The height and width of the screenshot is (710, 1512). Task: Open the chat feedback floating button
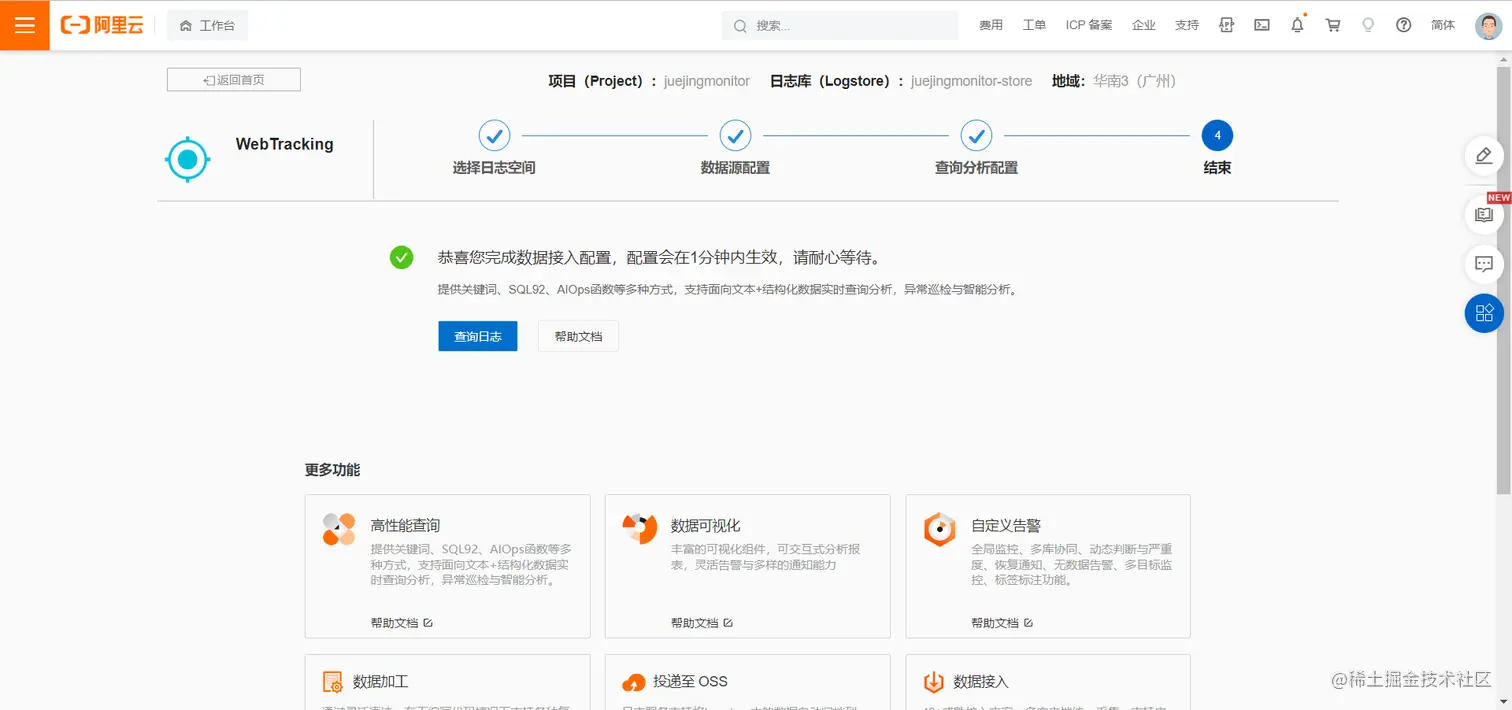click(x=1484, y=265)
